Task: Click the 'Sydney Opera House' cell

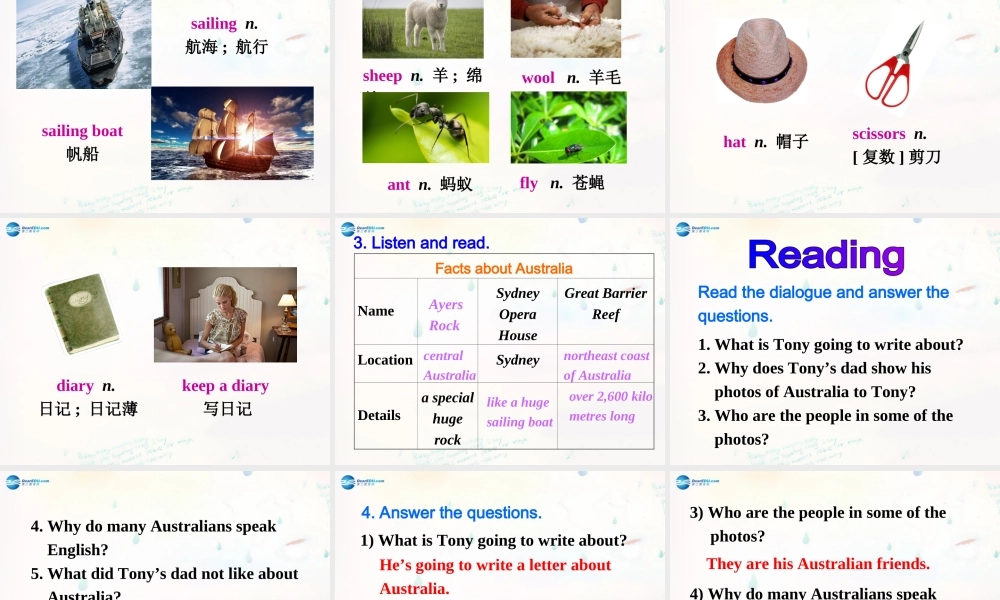Action: pos(518,312)
